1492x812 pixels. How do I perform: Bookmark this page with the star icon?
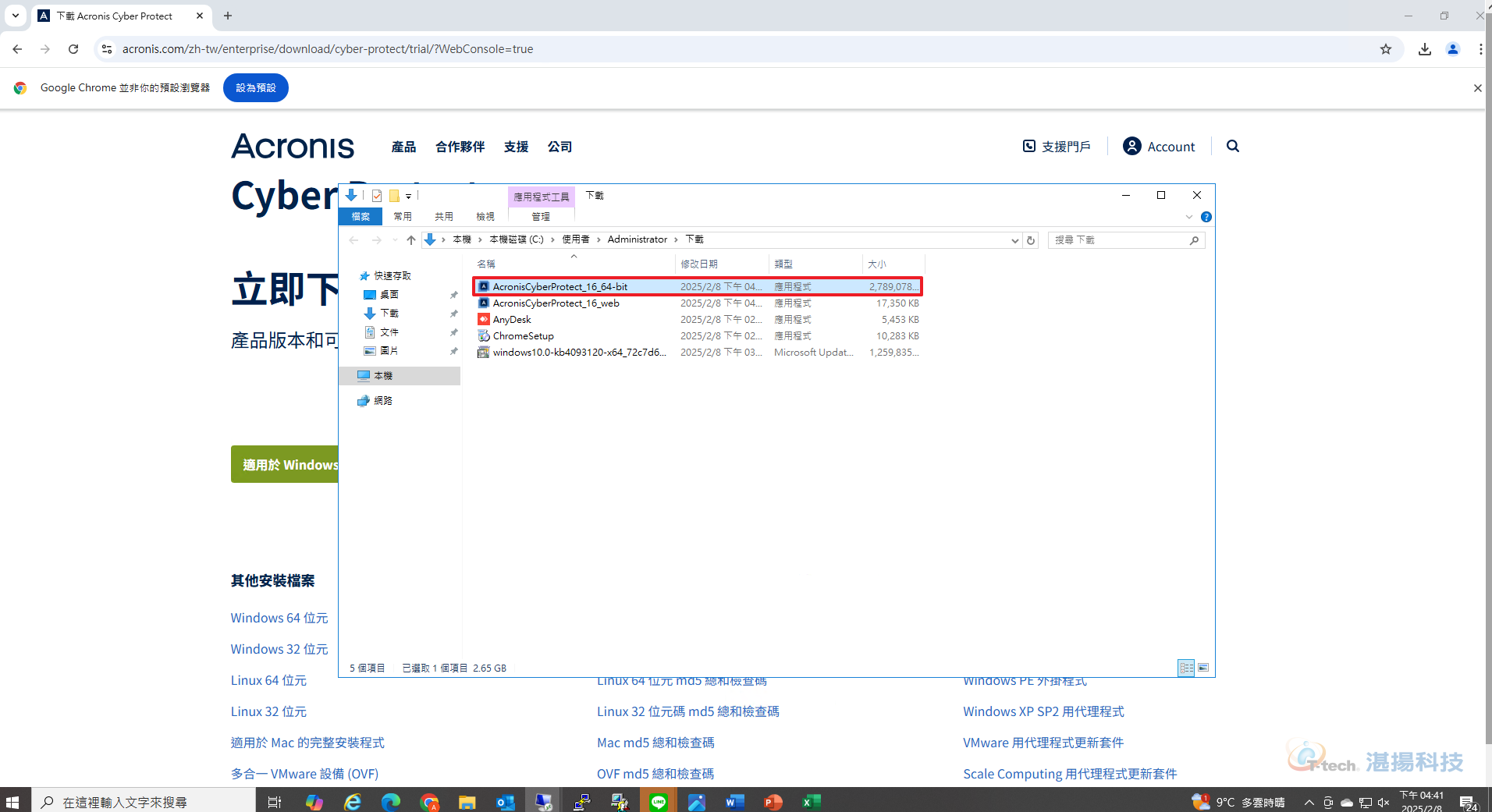(1386, 49)
